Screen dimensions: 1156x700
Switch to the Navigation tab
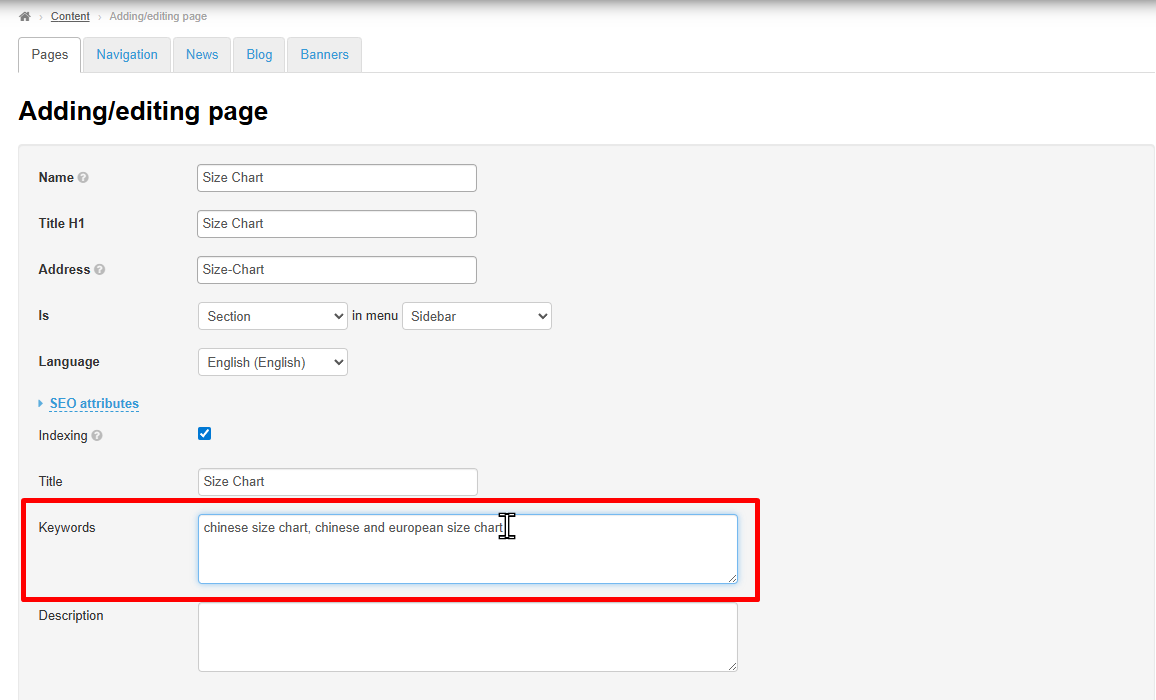(x=127, y=55)
